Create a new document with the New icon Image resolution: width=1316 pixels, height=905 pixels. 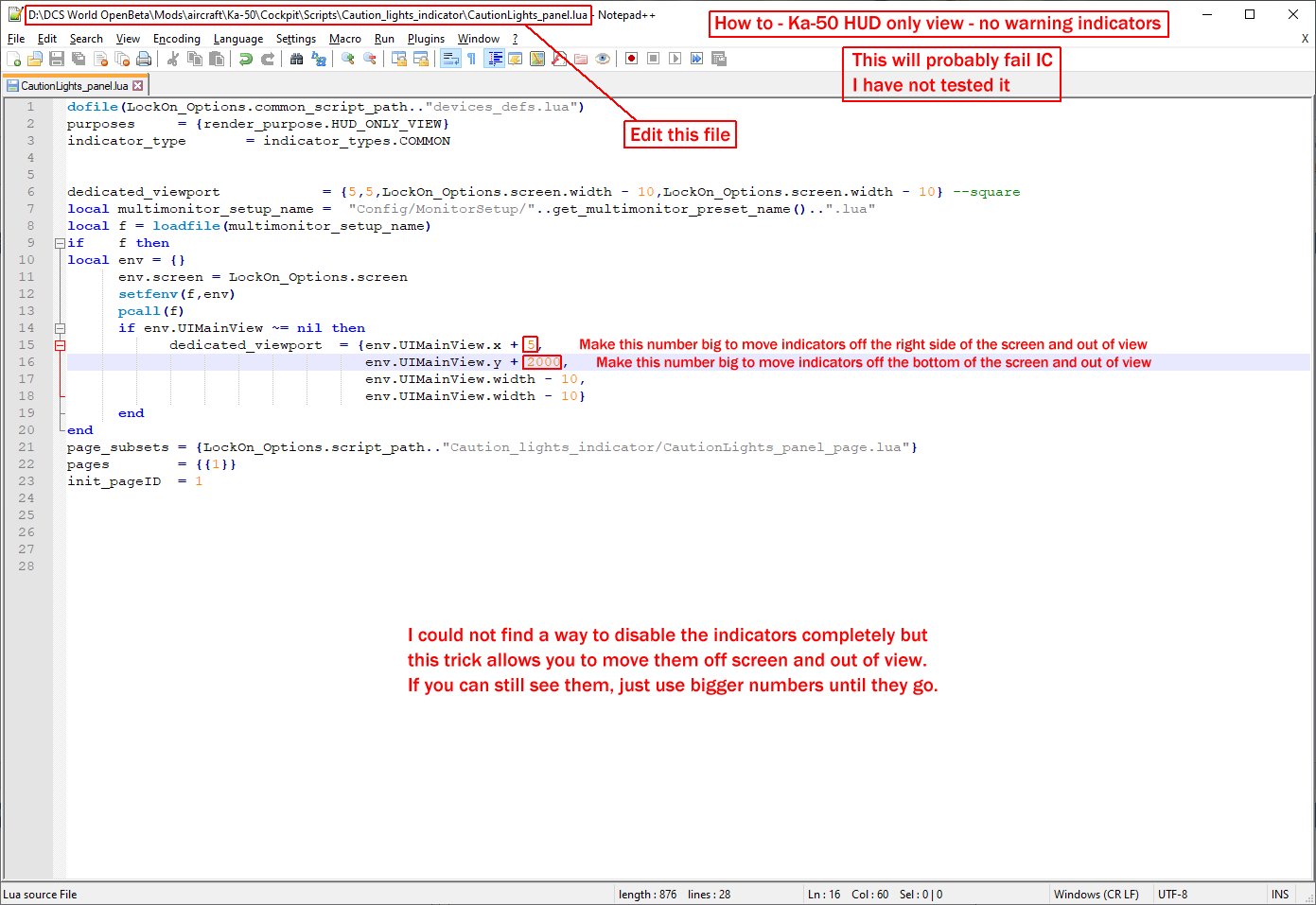point(11,59)
